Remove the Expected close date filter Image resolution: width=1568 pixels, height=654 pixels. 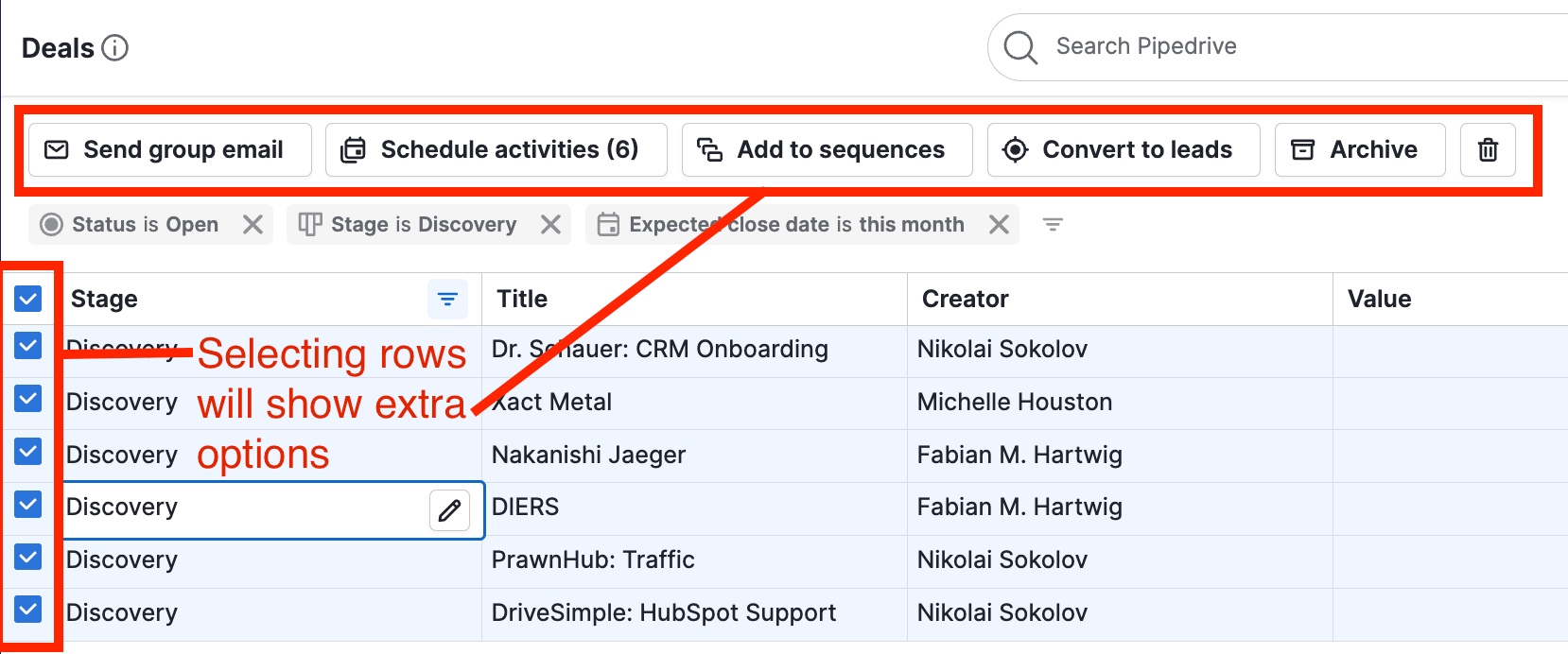click(999, 225)
